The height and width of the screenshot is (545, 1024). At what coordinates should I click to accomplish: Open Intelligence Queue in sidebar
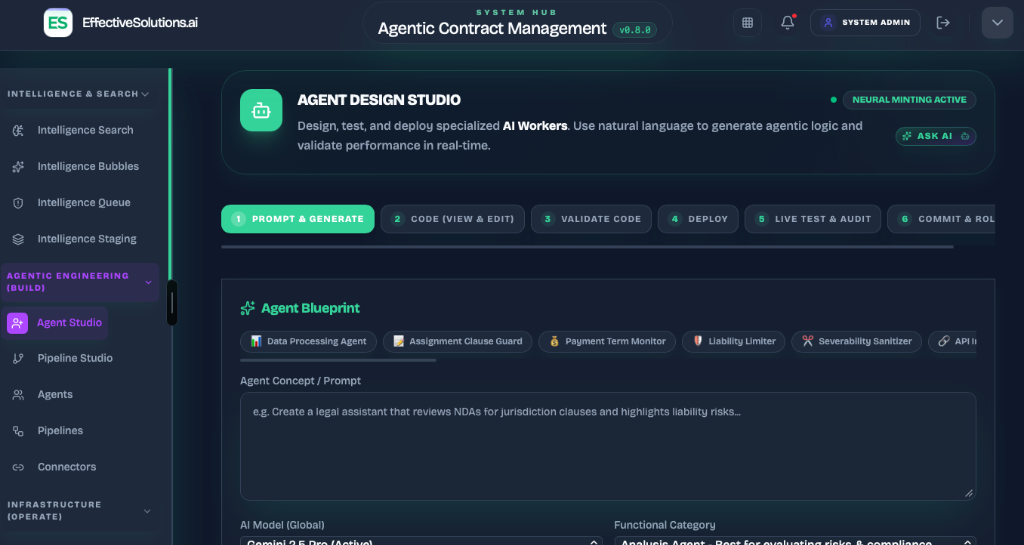pos(85,203)
